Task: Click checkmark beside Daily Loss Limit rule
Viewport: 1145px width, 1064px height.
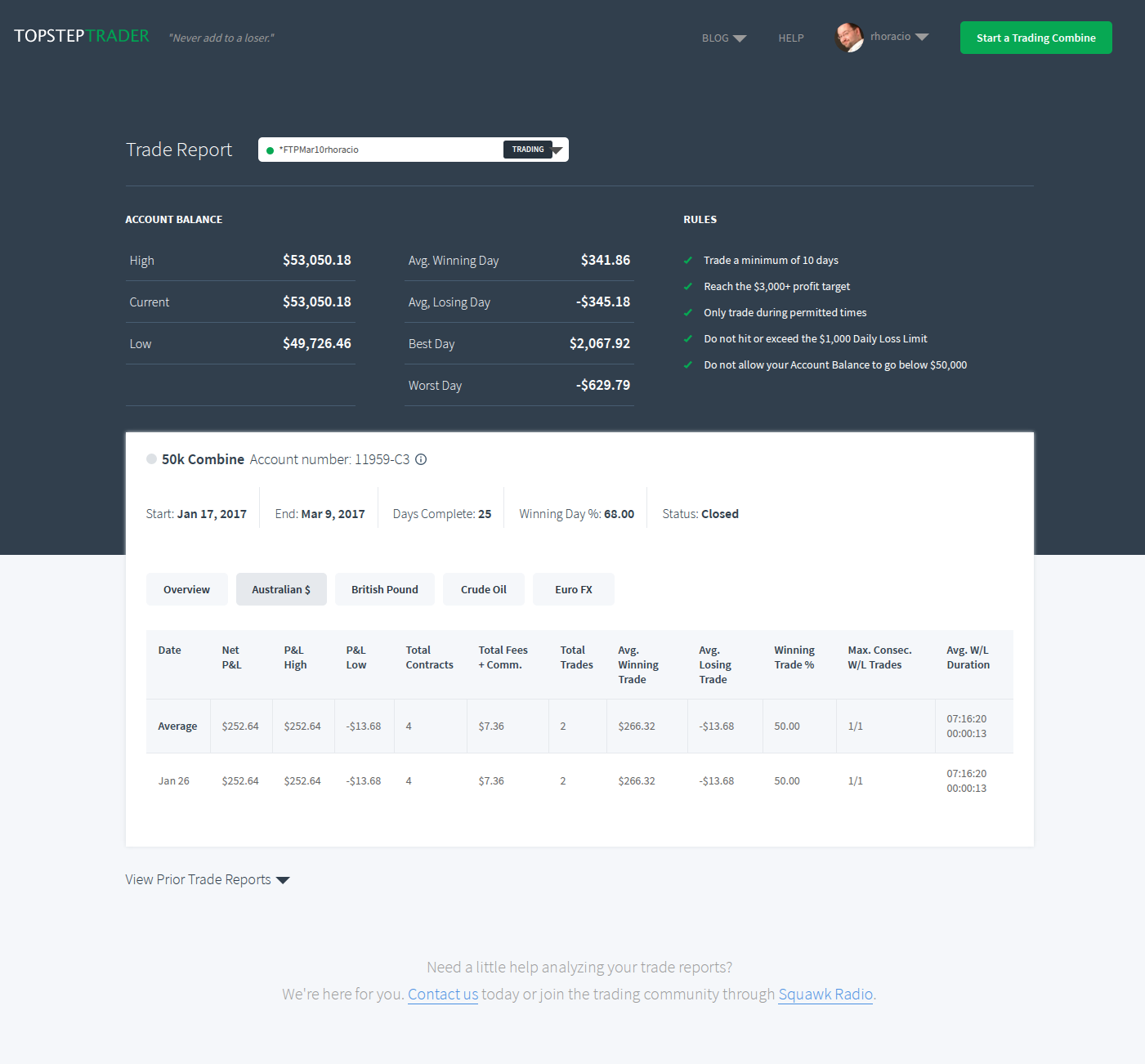Action: point(688,339)
